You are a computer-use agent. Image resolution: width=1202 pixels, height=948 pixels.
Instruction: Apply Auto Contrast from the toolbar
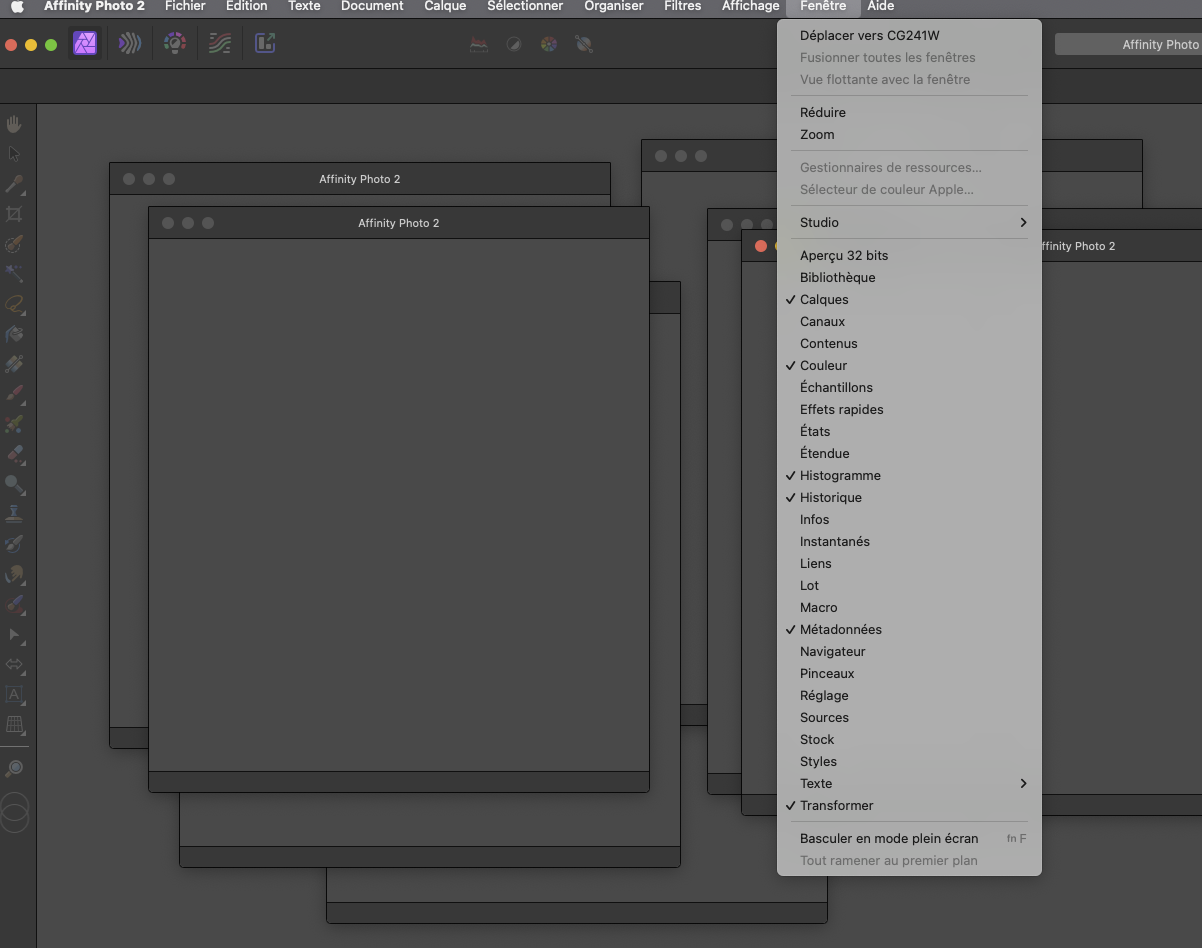click(x=514, y=44)
